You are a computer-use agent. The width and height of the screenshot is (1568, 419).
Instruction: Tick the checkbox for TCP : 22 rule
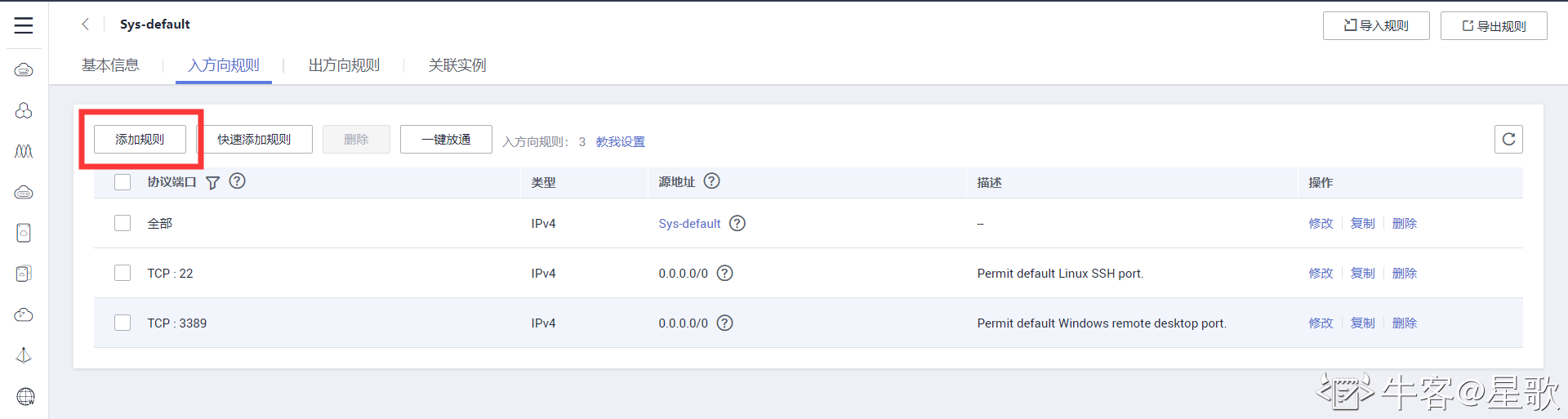(122, 273)
